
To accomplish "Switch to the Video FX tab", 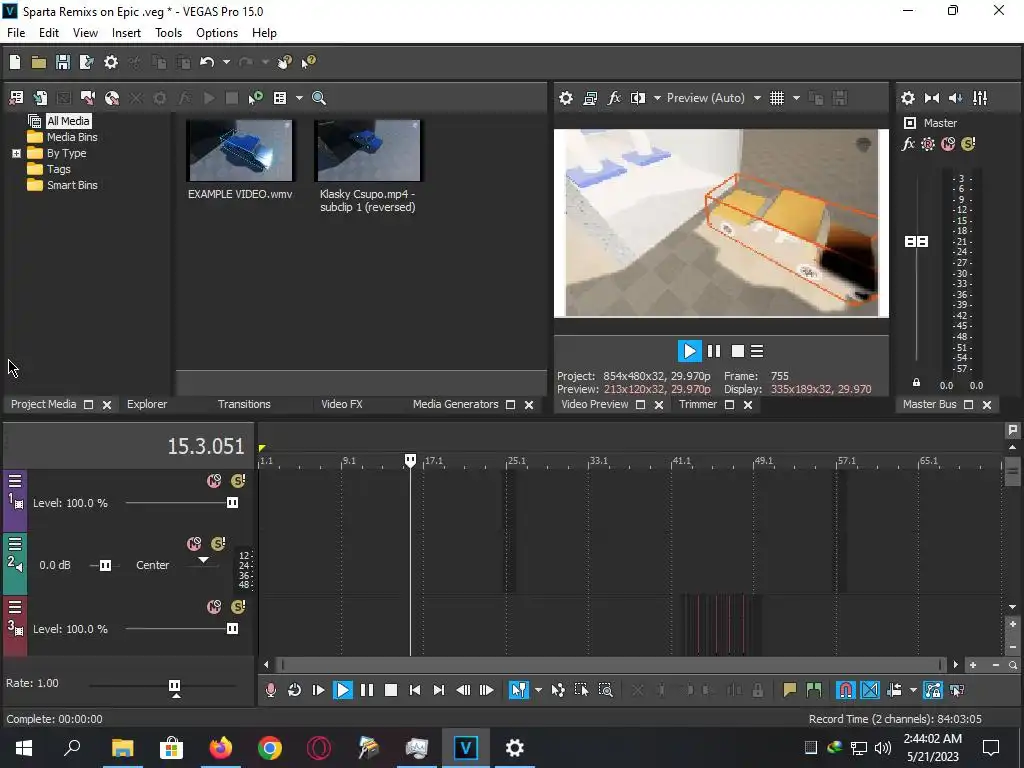I will 342,404.
